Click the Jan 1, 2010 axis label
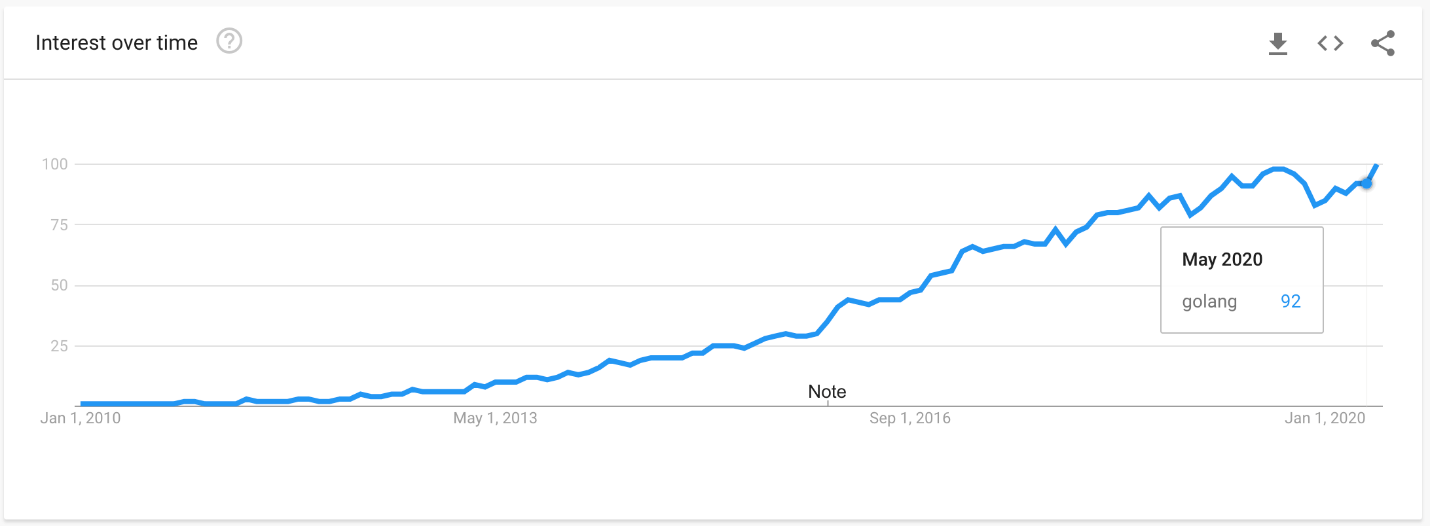This screenshot has height=526, width=1430. click(x=80, y=418)
